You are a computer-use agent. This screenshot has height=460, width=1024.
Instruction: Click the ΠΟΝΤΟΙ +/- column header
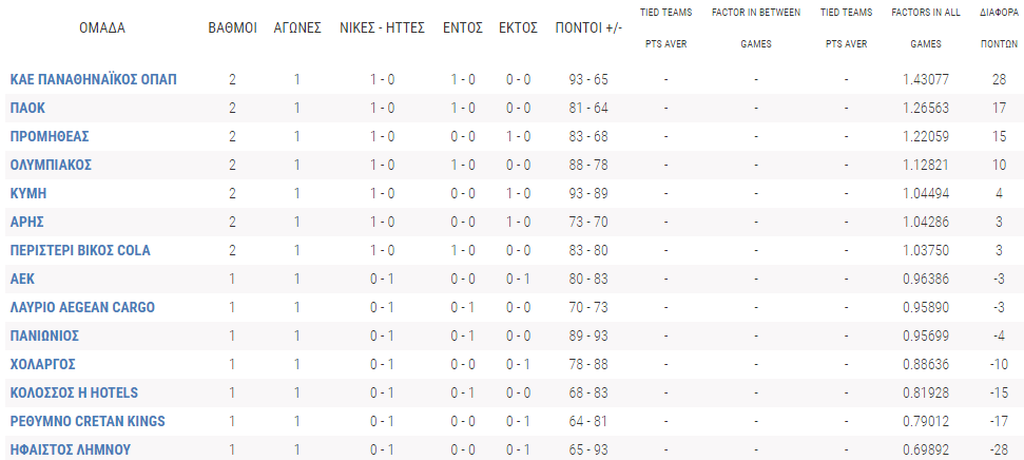pos(588,28)
